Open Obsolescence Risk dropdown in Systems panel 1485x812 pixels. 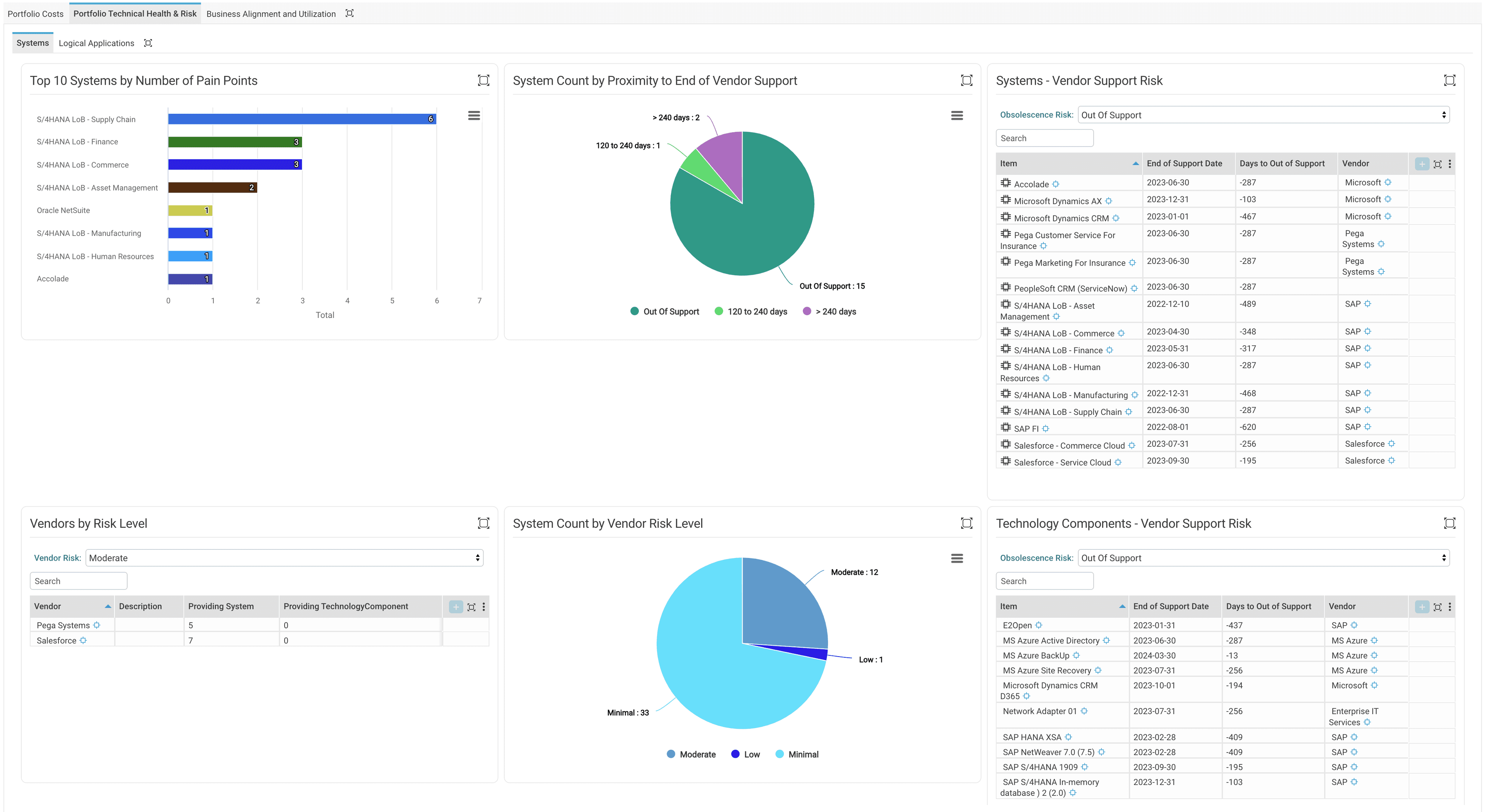click(x=1264, y=115)
